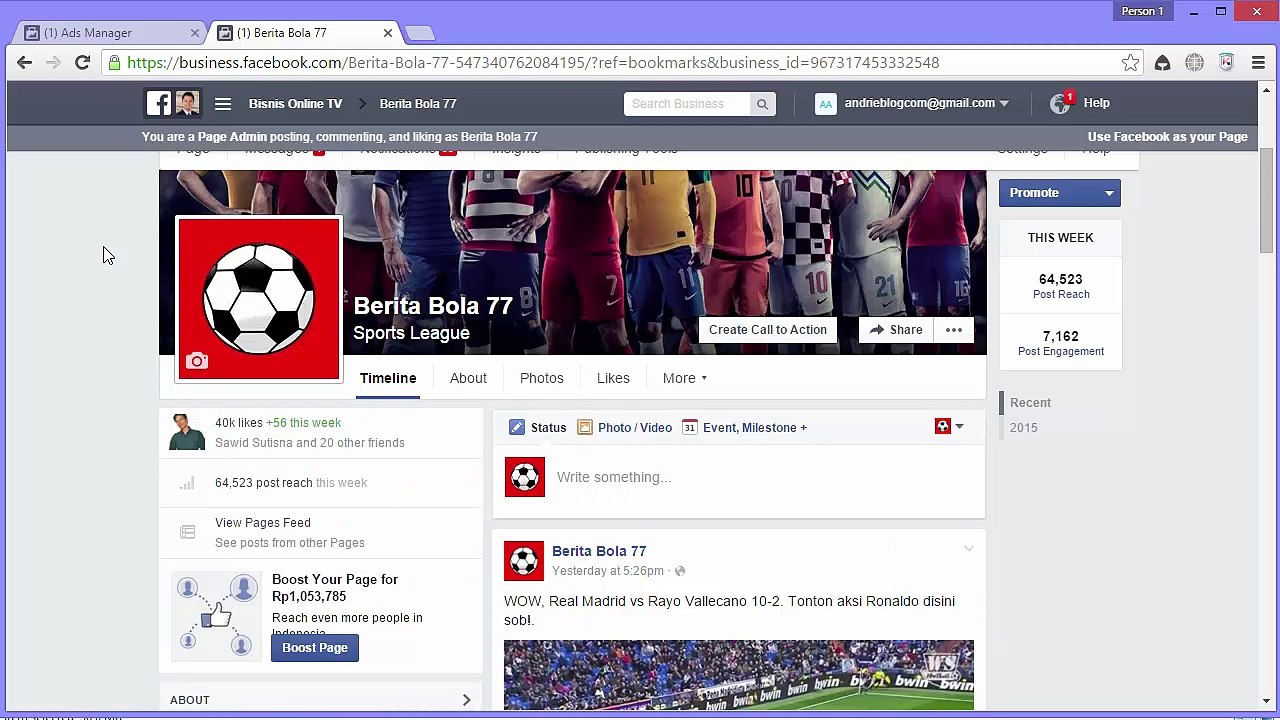Viewport: 1280px width, 720px height.
Task: Select Event, Milestone + option
Action: [x=745, y=427]
